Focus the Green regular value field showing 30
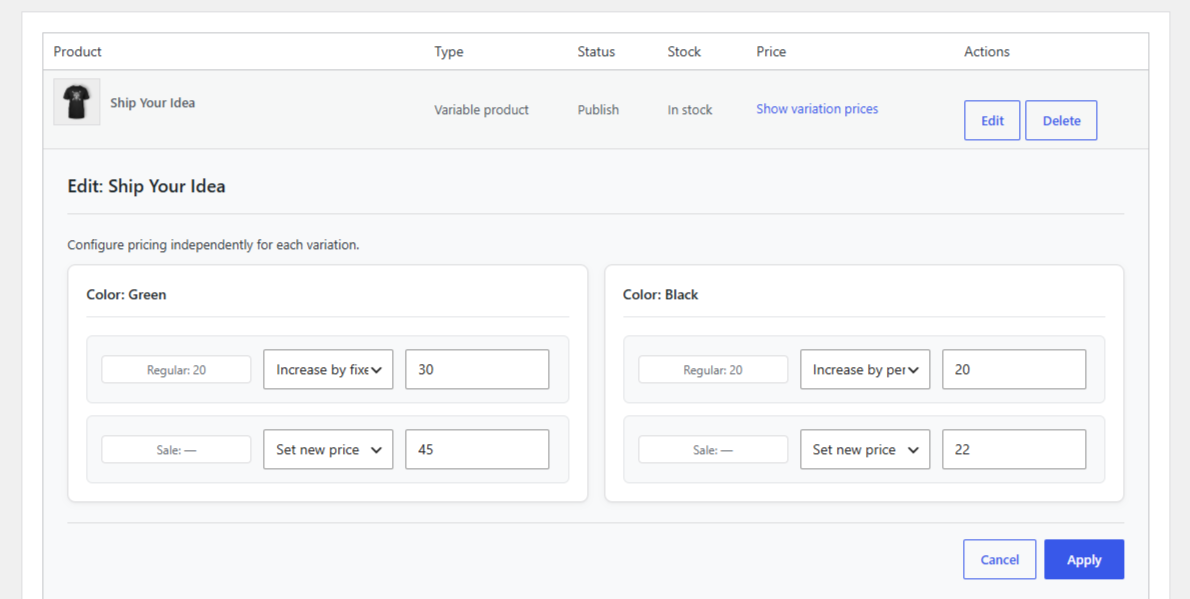This screenshot has width=1190, height=599. (477, 370)
